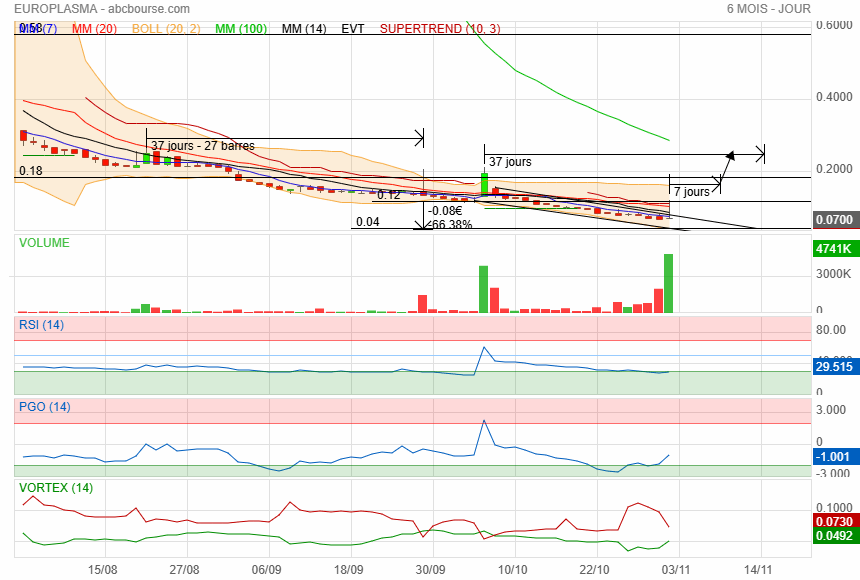860x580 pixels.
Task: Click the 0.12 horizontal level label
Action: 389,195
